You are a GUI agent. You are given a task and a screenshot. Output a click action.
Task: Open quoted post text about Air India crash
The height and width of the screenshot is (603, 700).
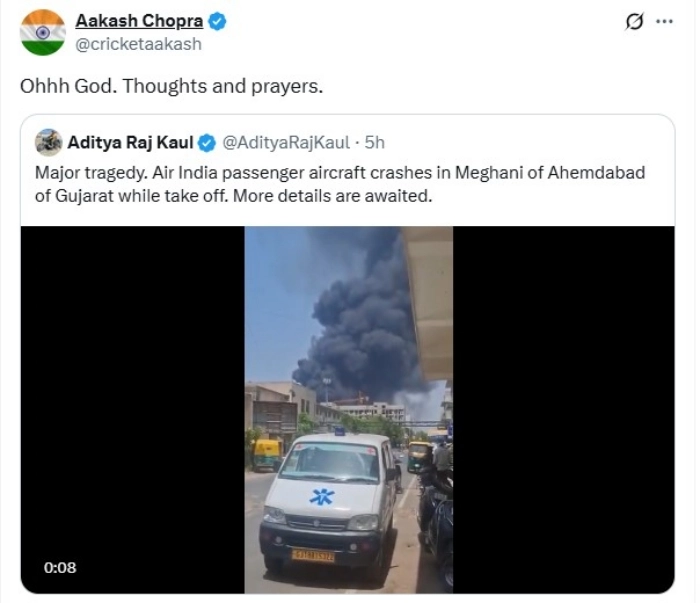[340, 184]
